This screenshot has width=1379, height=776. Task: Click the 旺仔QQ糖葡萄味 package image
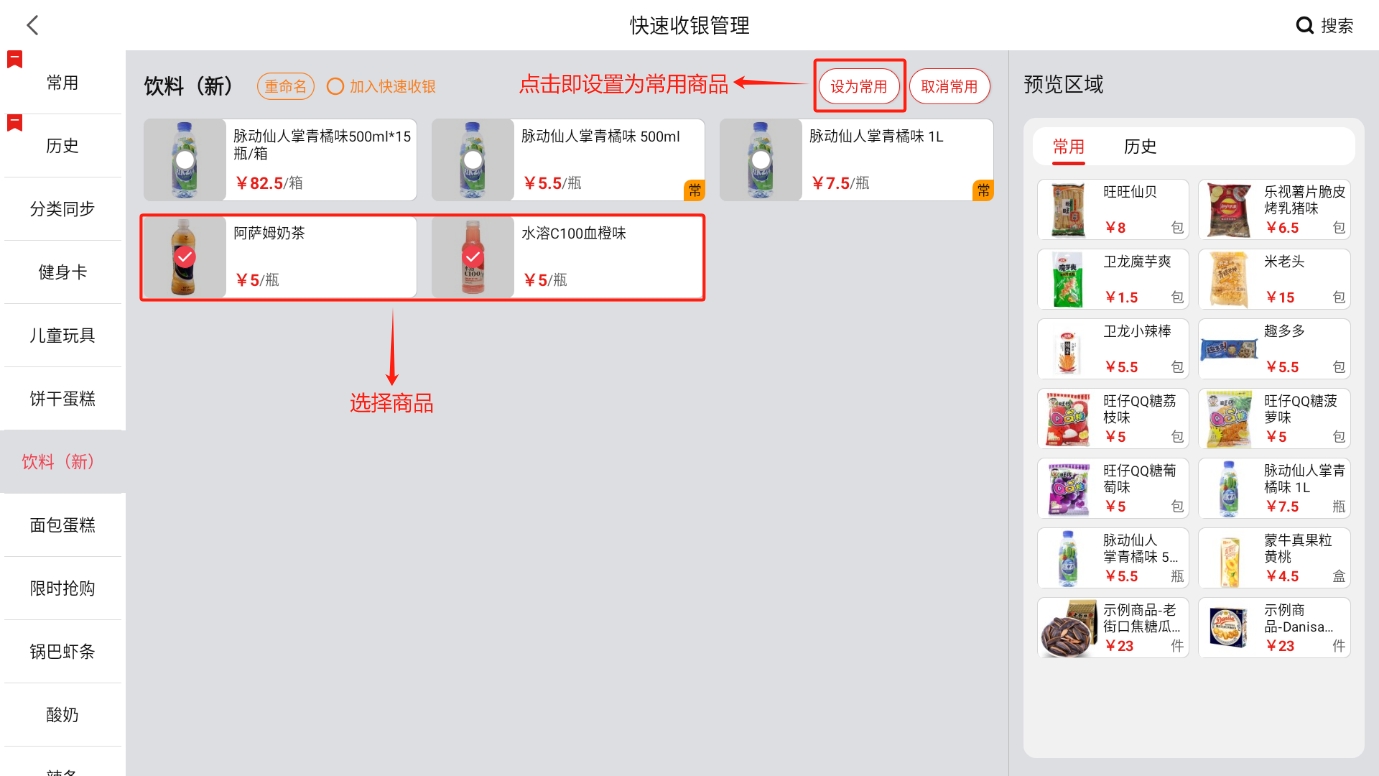click(x=1067, y=488)
